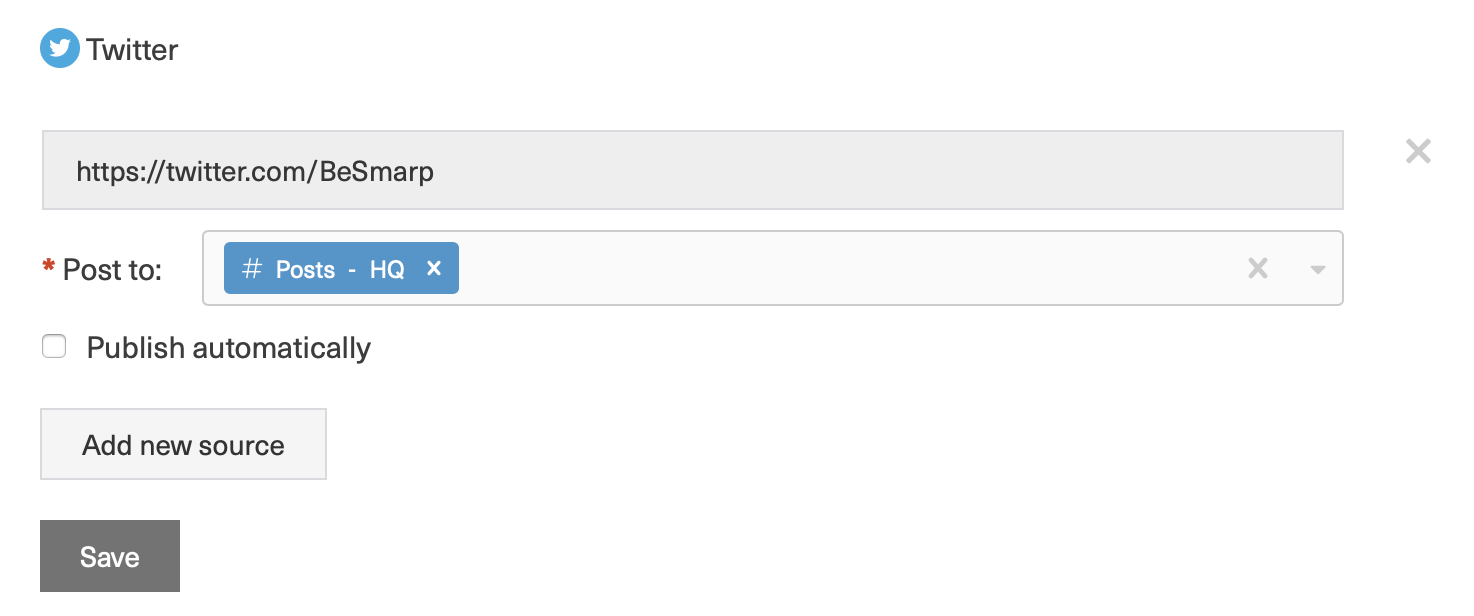Click the Post to field label
Viewport: 1474px width, 616px height.
click(x=112, y=270)
